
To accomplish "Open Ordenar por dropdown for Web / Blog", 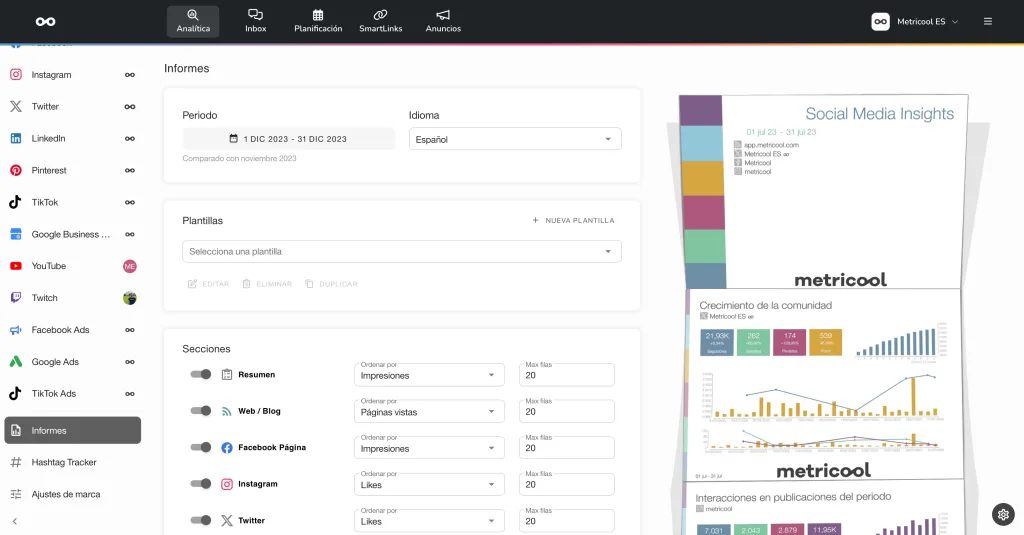I will [429, 412].
